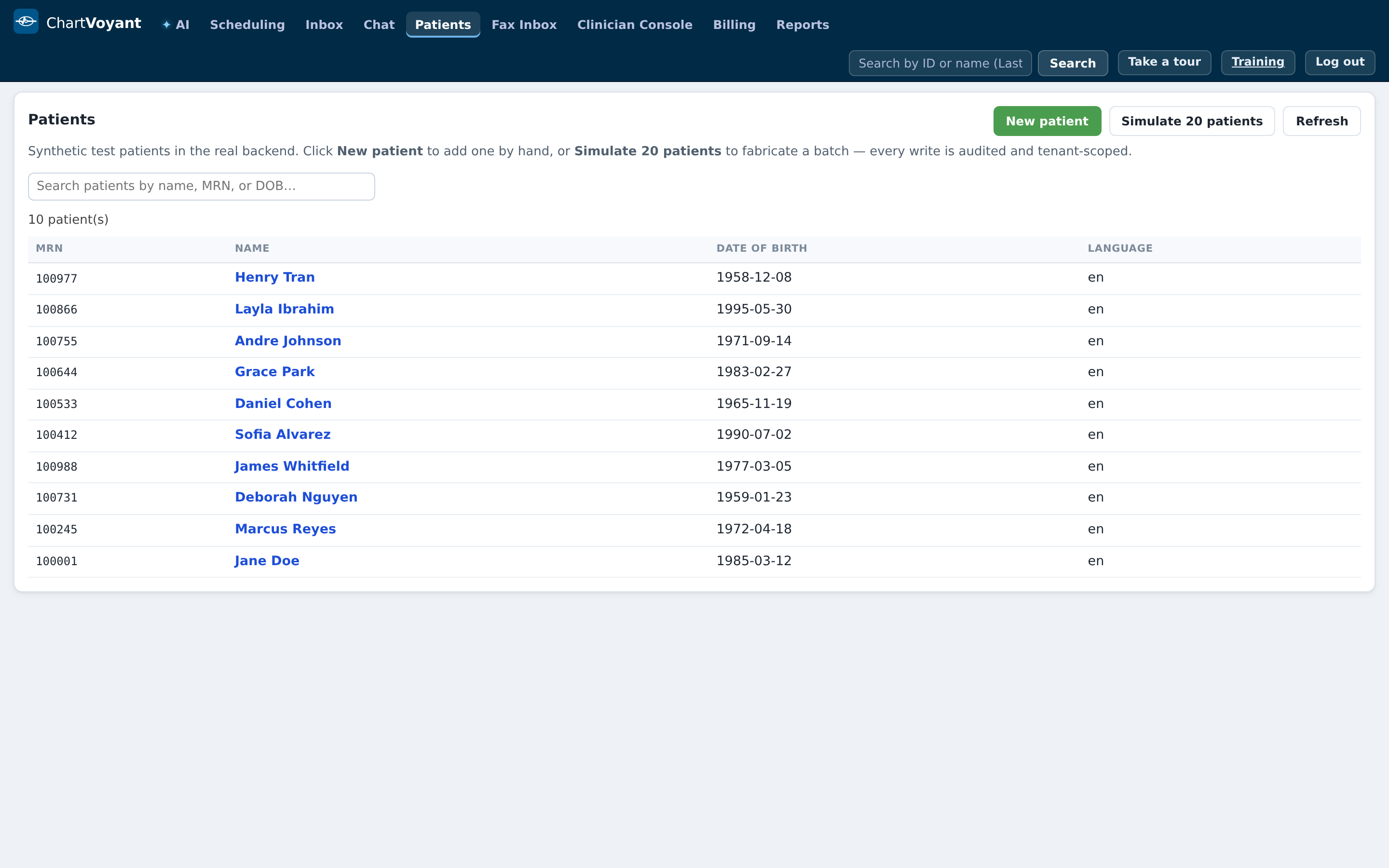Click birth date 1983-02-27
The width and height of the screenshot is (1389, 868).
pos(754,372)
